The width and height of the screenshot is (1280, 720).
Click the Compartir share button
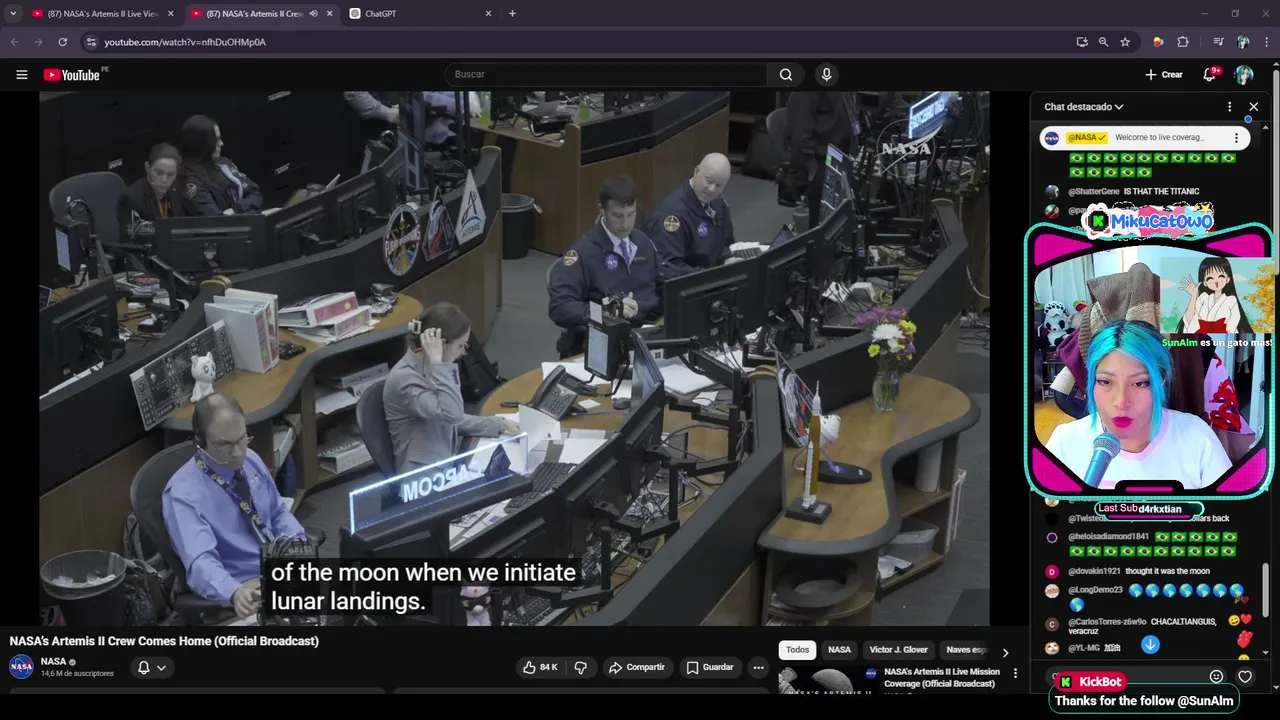(637, 667)
